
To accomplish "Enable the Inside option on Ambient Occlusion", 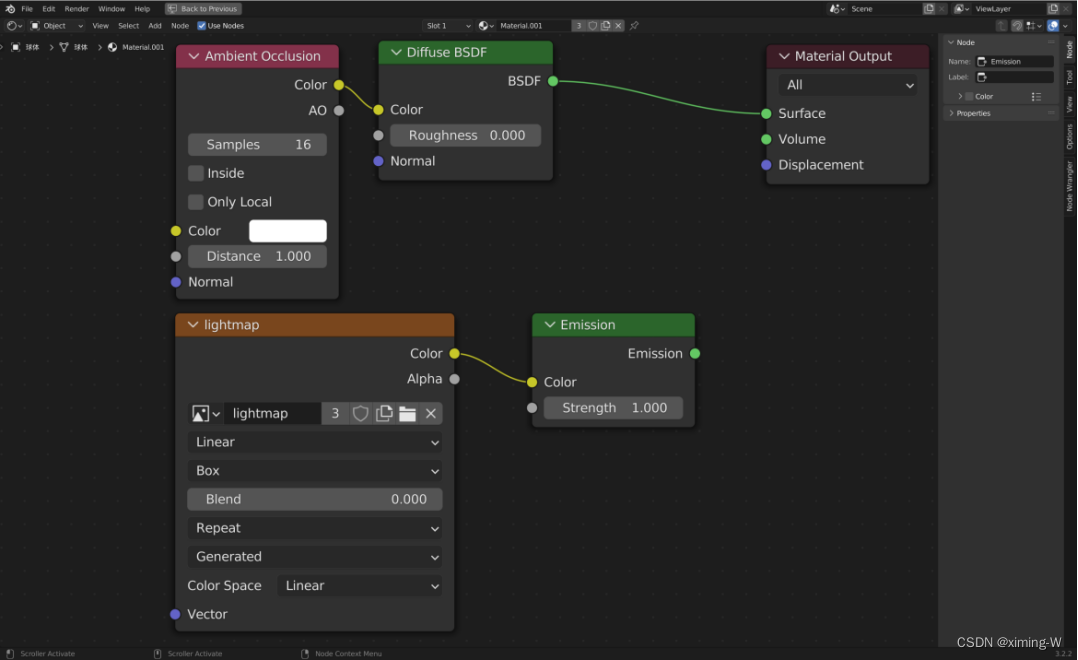I will (196, 173).
